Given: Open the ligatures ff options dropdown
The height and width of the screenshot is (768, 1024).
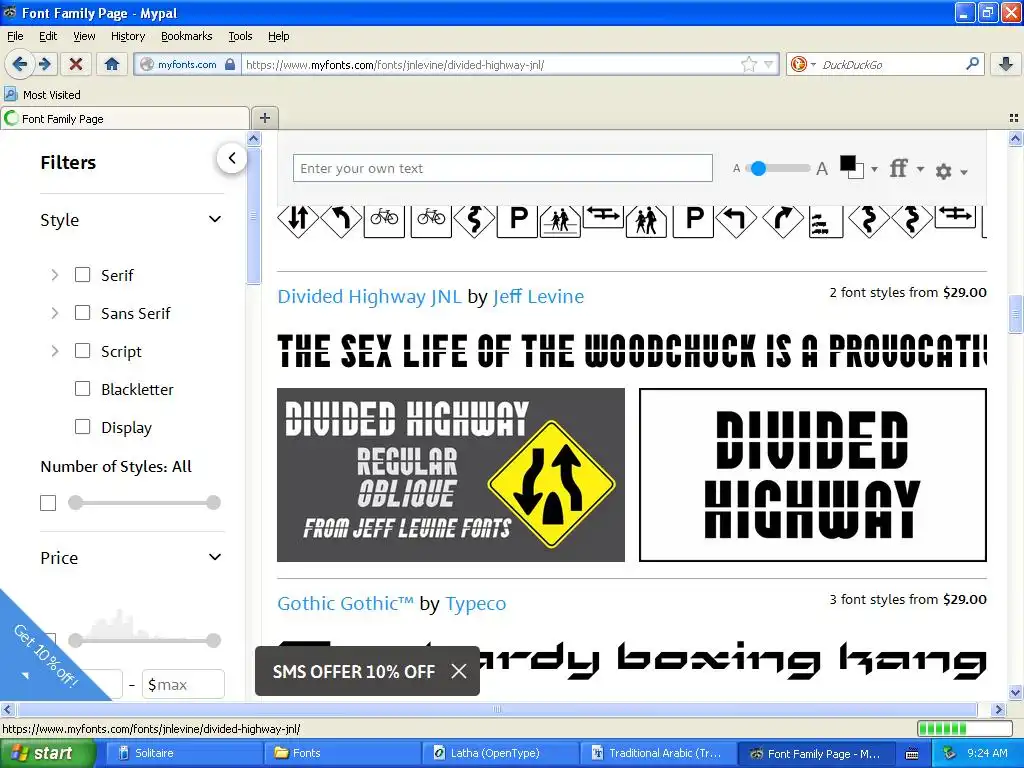Looking at the screenshot, I should [x=906, y=168].
